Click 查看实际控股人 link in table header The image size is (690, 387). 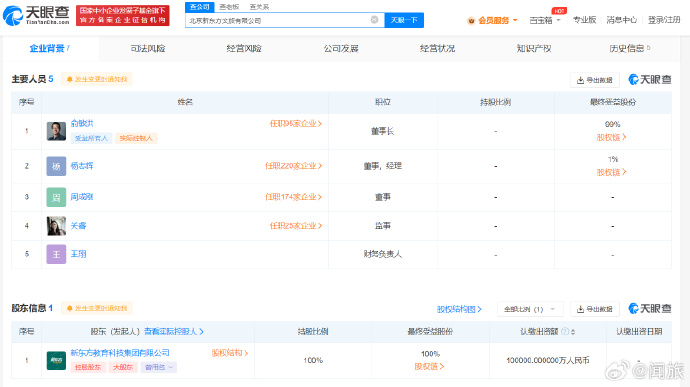[x=174, y=332]
